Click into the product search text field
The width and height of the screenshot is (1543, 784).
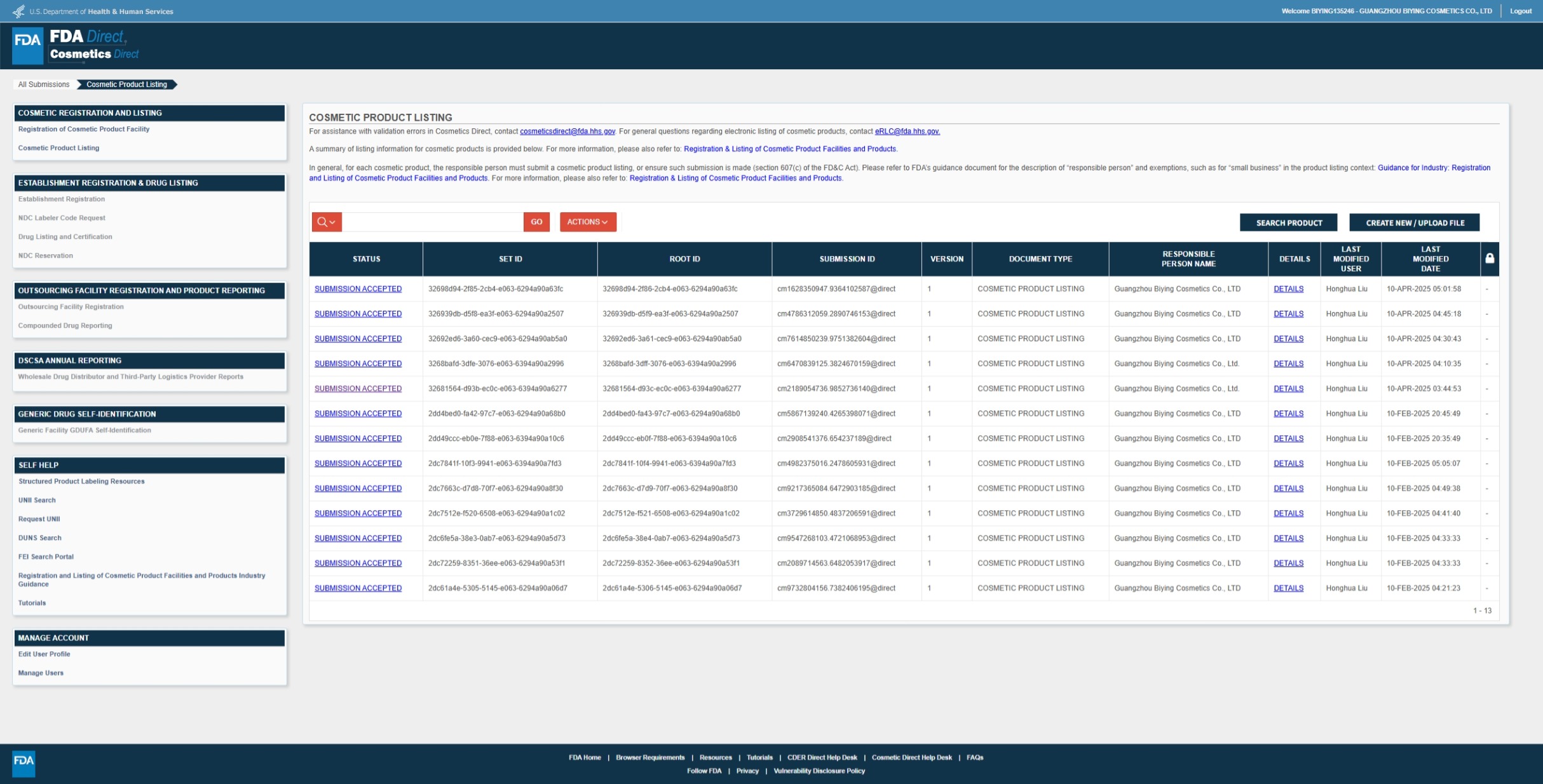click(x=432, y=222)
